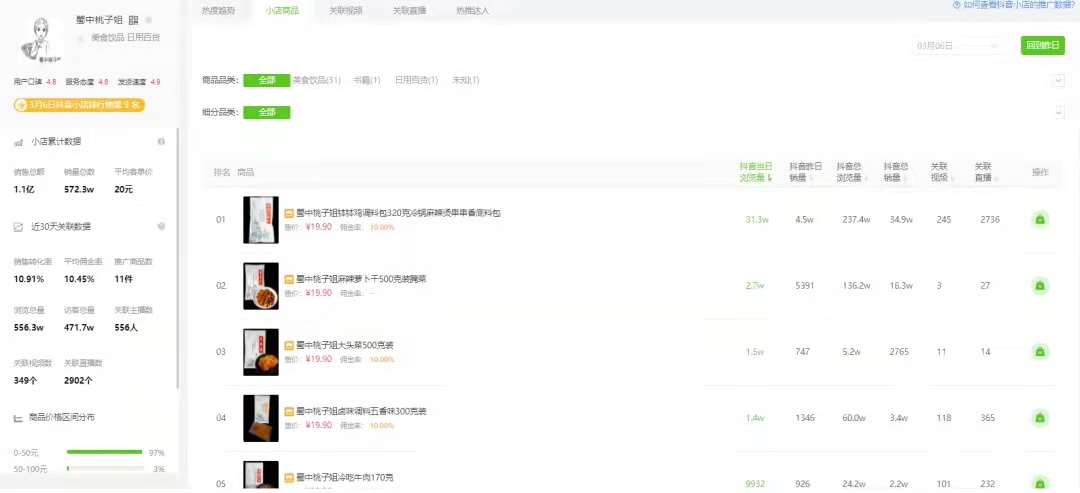Favorite the shop with the star icon
The image size is (1080, 493).
(x=149, y=20)
